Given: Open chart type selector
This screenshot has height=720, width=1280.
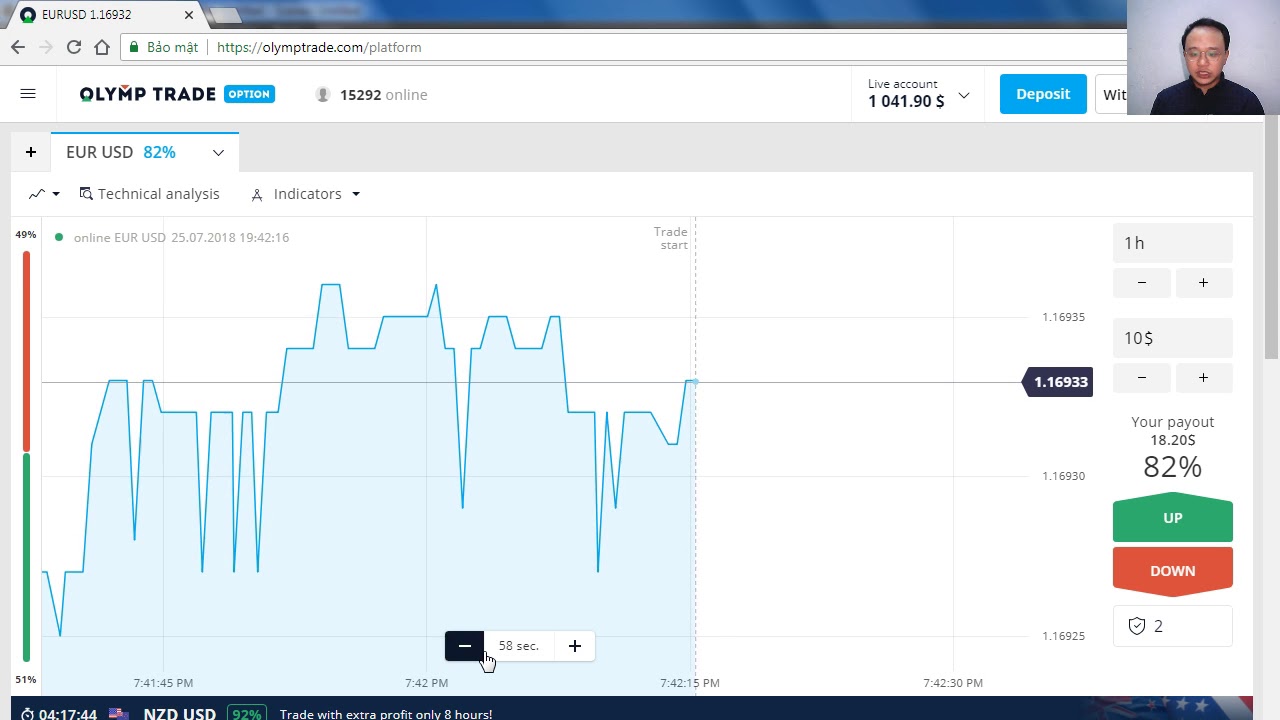Looking at the screenshot, I should tap(44, 194).
